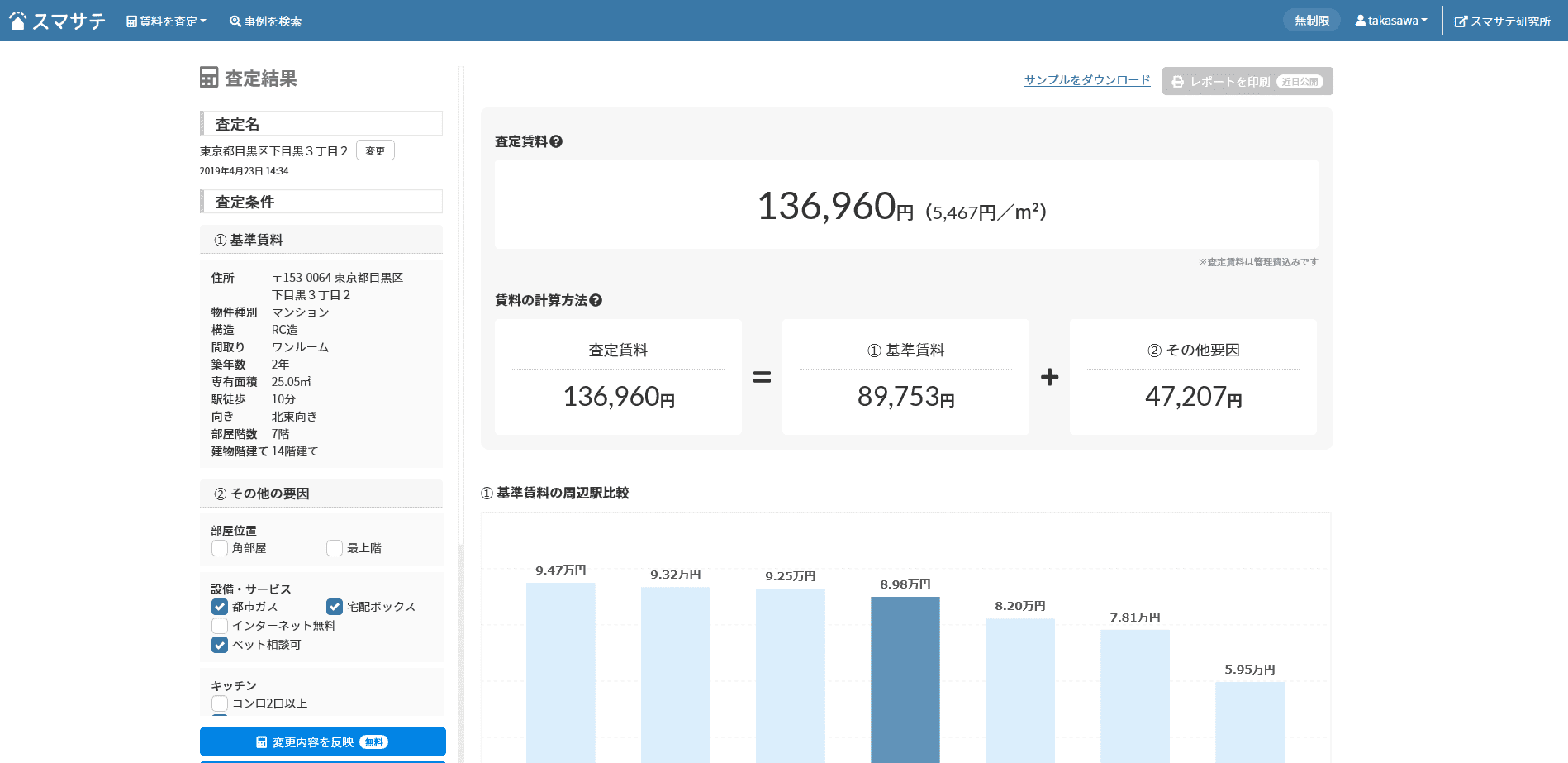Image resolution: width=1568 pixels, height=763 pixels.
Task: Enable the インターネット無料 checkbox
Action: click(x=220, y=626)
